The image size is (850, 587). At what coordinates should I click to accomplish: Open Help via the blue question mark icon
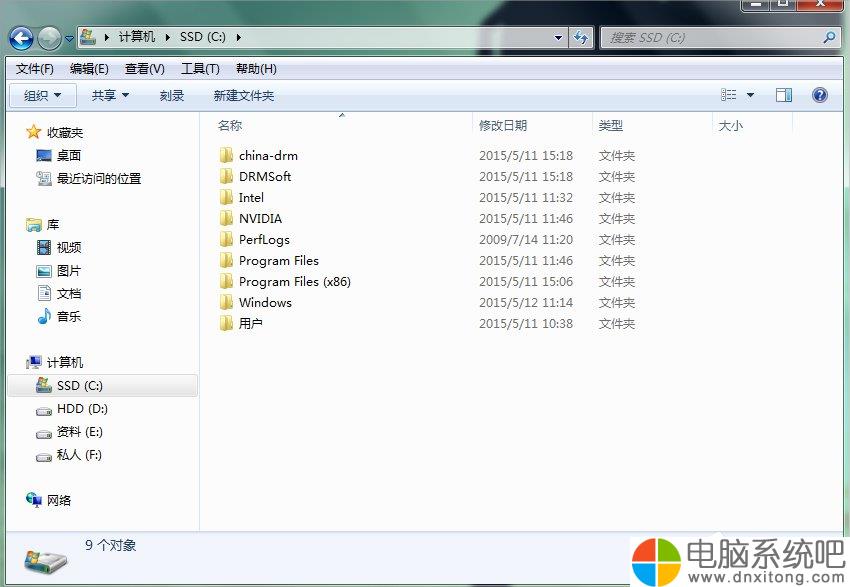click(x=819, y=95)
